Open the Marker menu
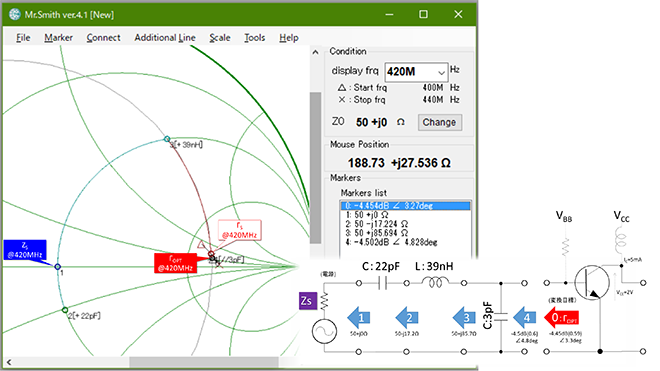Image resolution: width=660 pixels, height=371 pixels. (59, 37)
